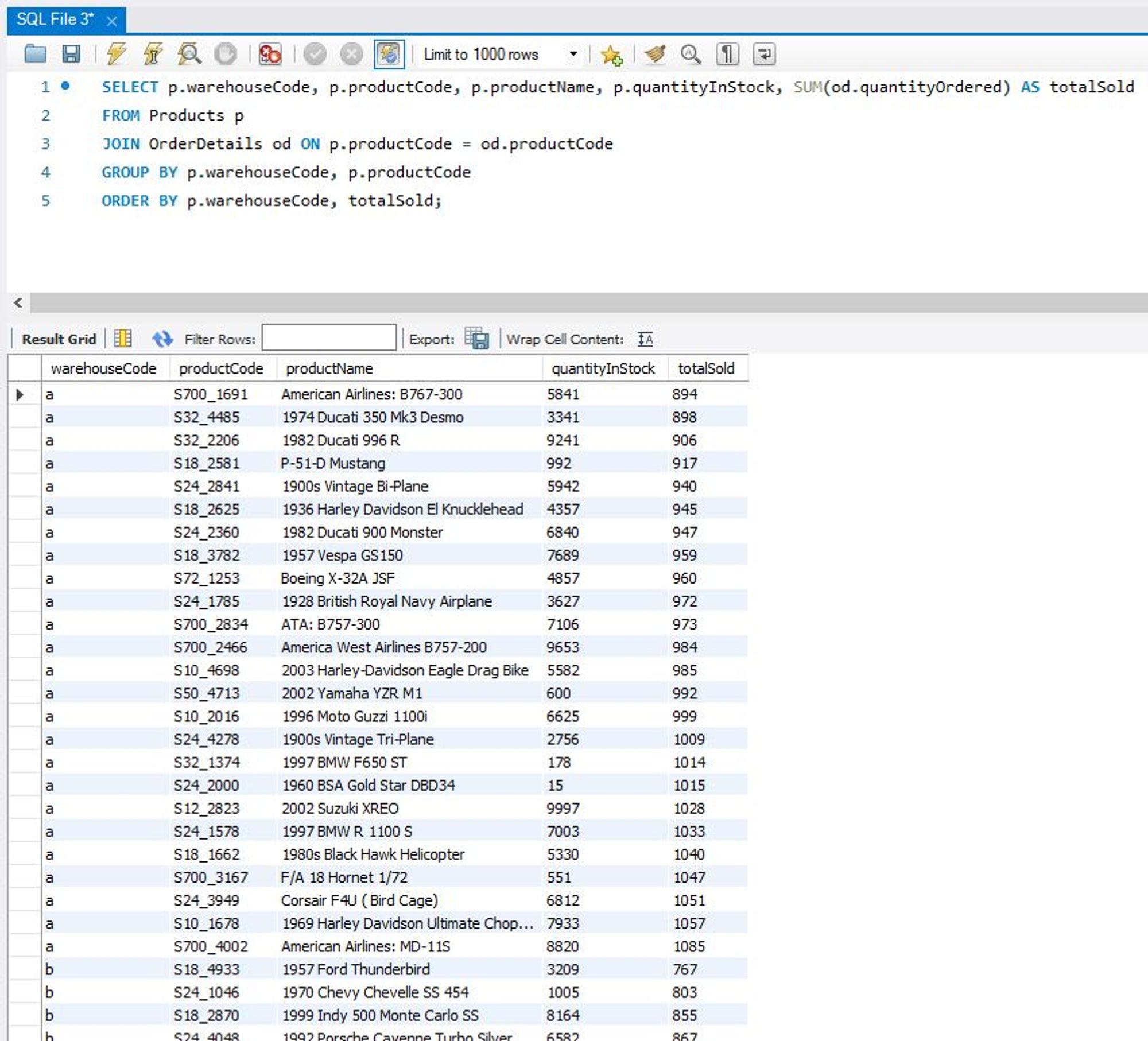Stop query execution hand icon
The height and width of the screenshot is (1041, 1148).
pyautogui.click(x=226, y=54)
